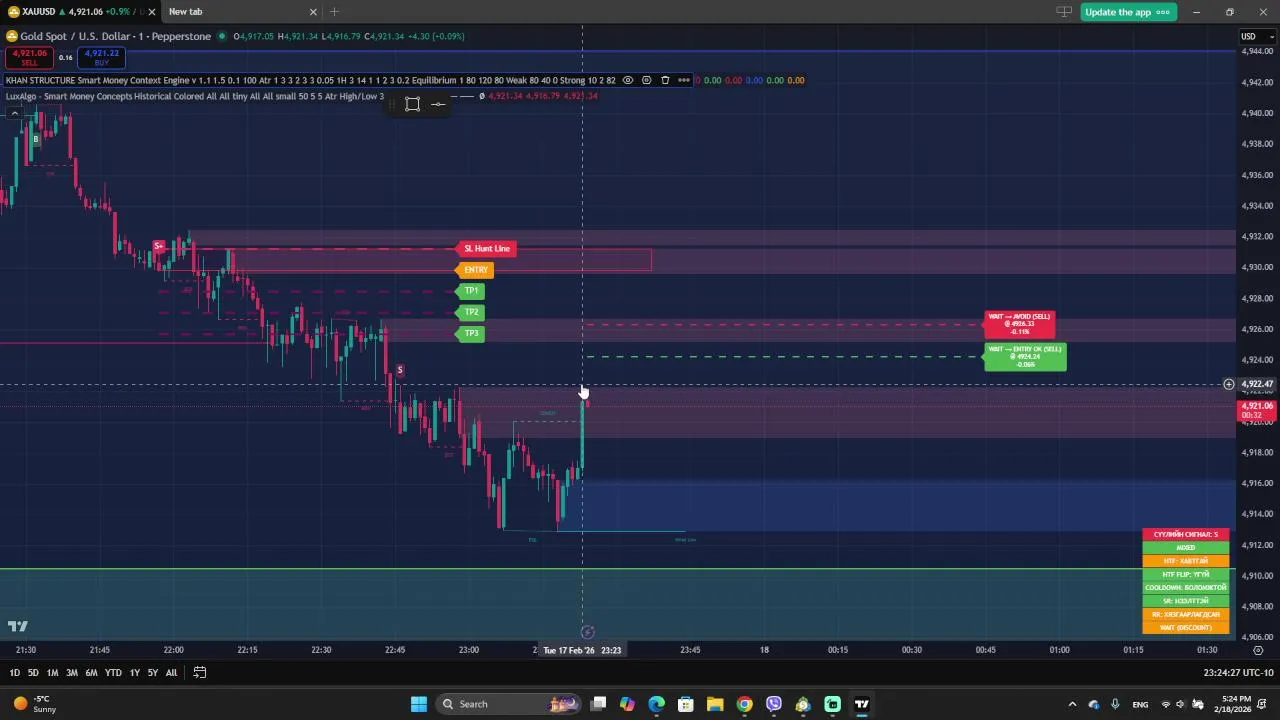The height and width of the screenshot is (720, 1280).
Task: Click the go-to-realtime icon on time axis
Action: 588,632
